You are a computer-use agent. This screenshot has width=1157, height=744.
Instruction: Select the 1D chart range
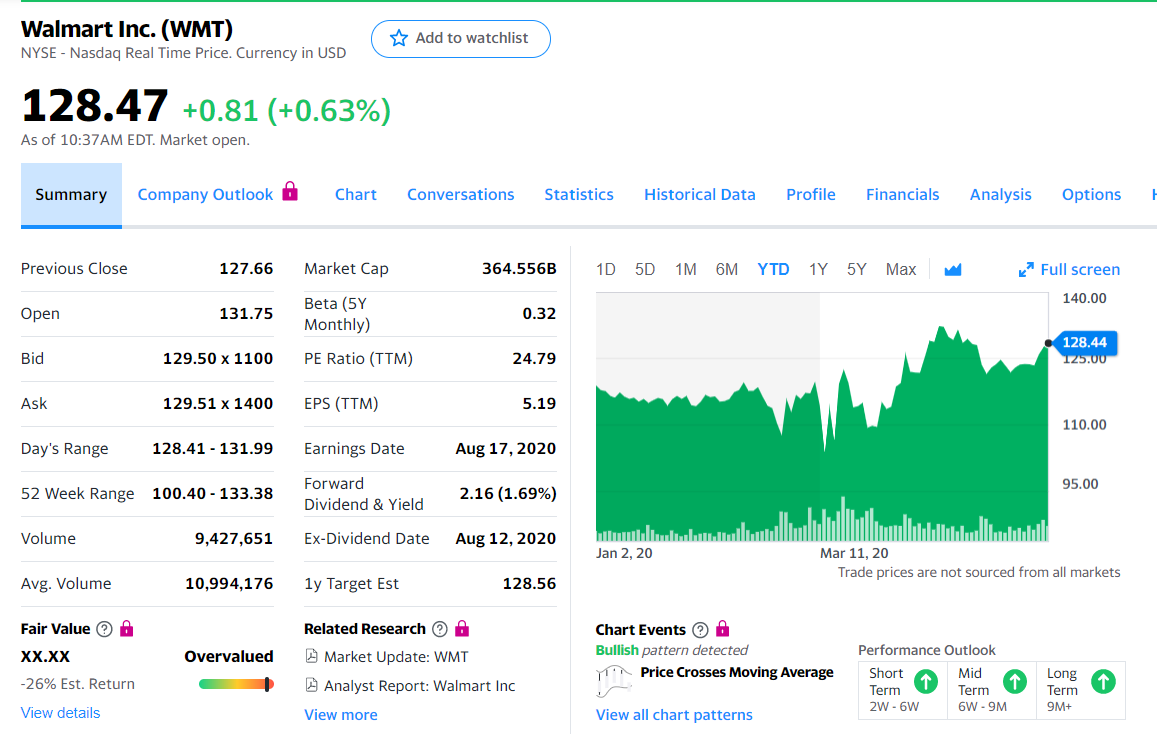pos(605,269)
